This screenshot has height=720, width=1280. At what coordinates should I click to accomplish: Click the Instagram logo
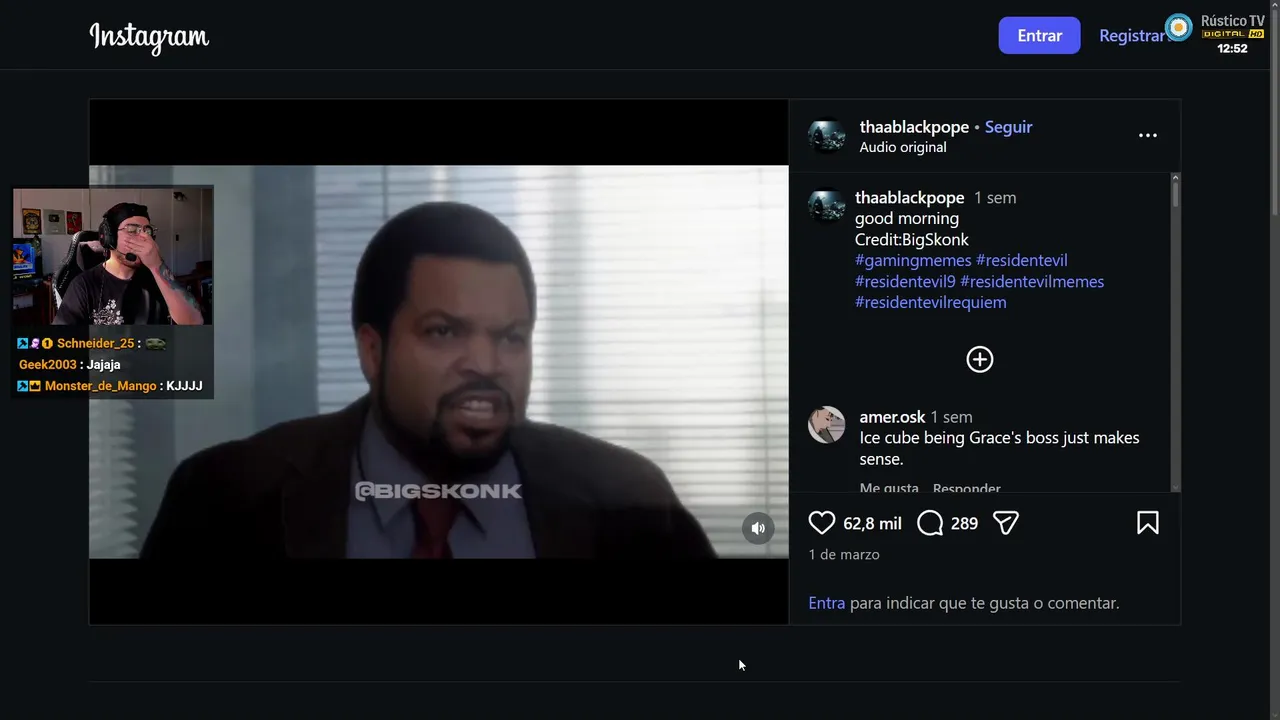[149, 37]
